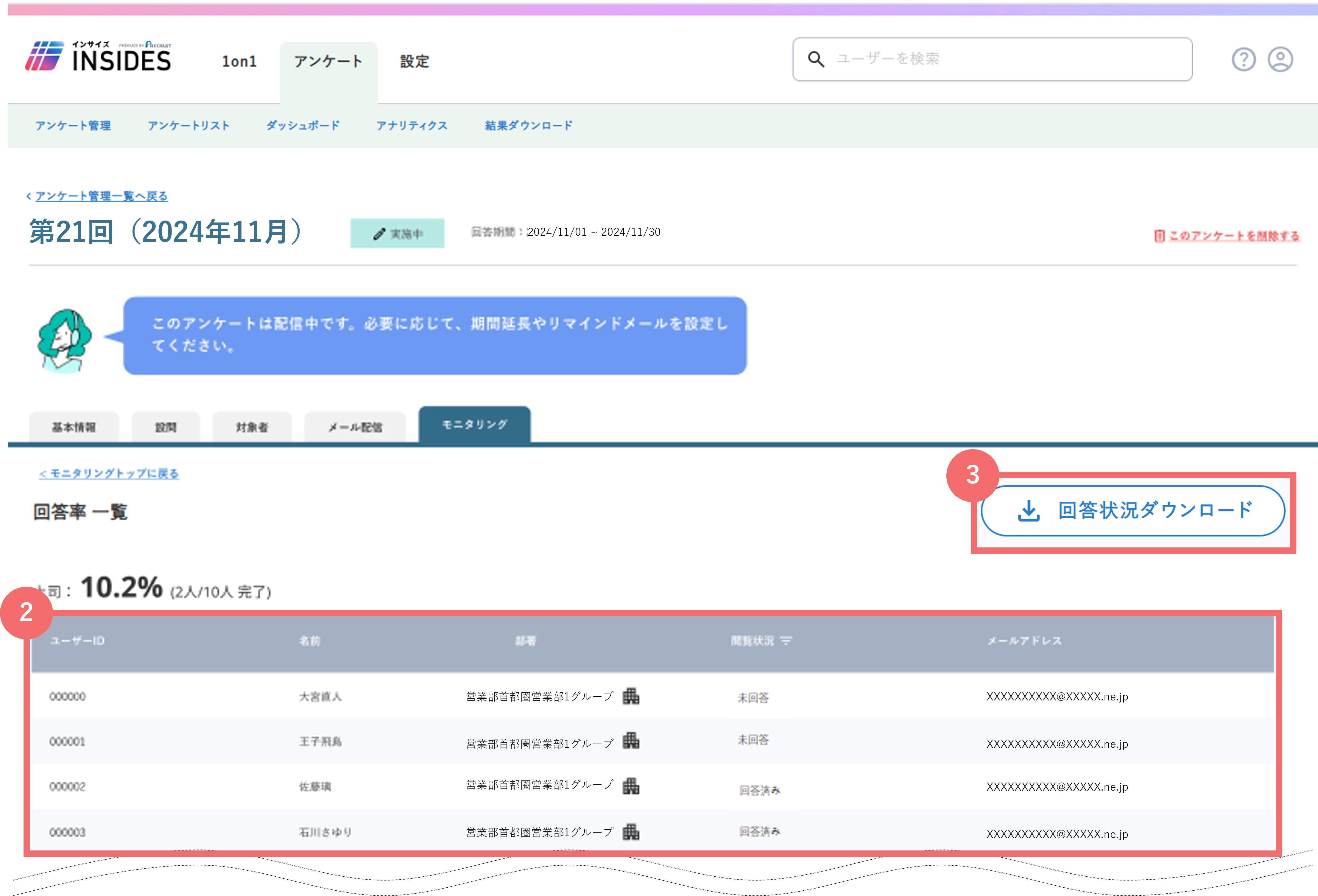Open アンケートリスト in the sub menu
The width and height of the screenshot is (1318, 896).
click(x=188, y=125)
